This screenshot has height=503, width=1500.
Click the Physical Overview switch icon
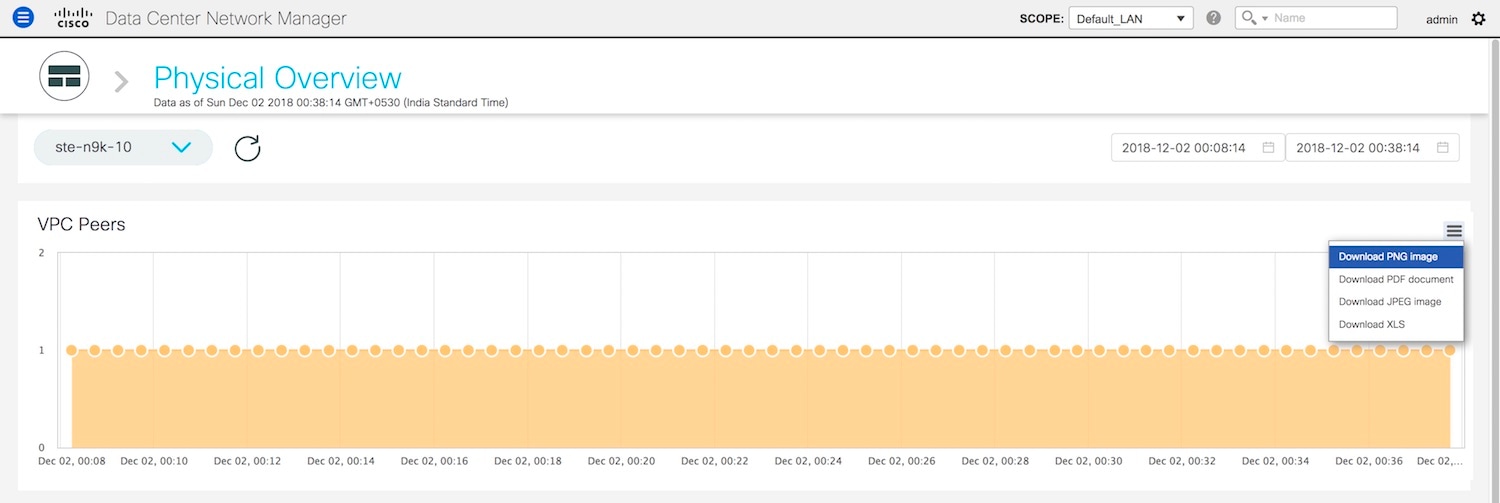coord(64,76)
